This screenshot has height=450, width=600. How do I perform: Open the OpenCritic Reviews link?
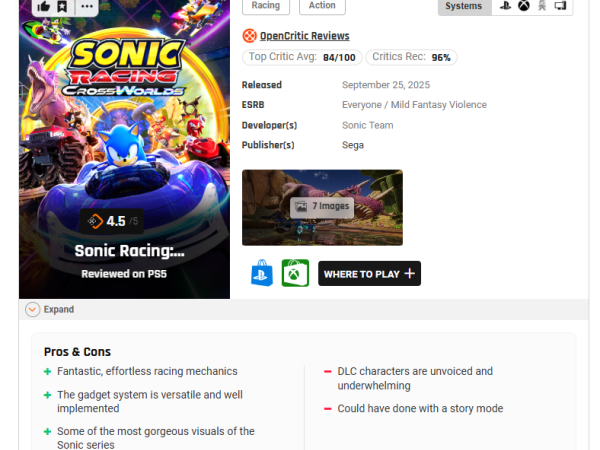point(304,36)
